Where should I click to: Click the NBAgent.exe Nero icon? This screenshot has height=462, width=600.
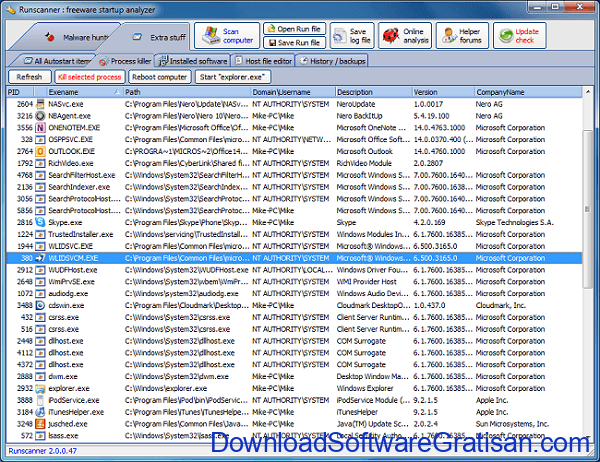tap(40, 116)
